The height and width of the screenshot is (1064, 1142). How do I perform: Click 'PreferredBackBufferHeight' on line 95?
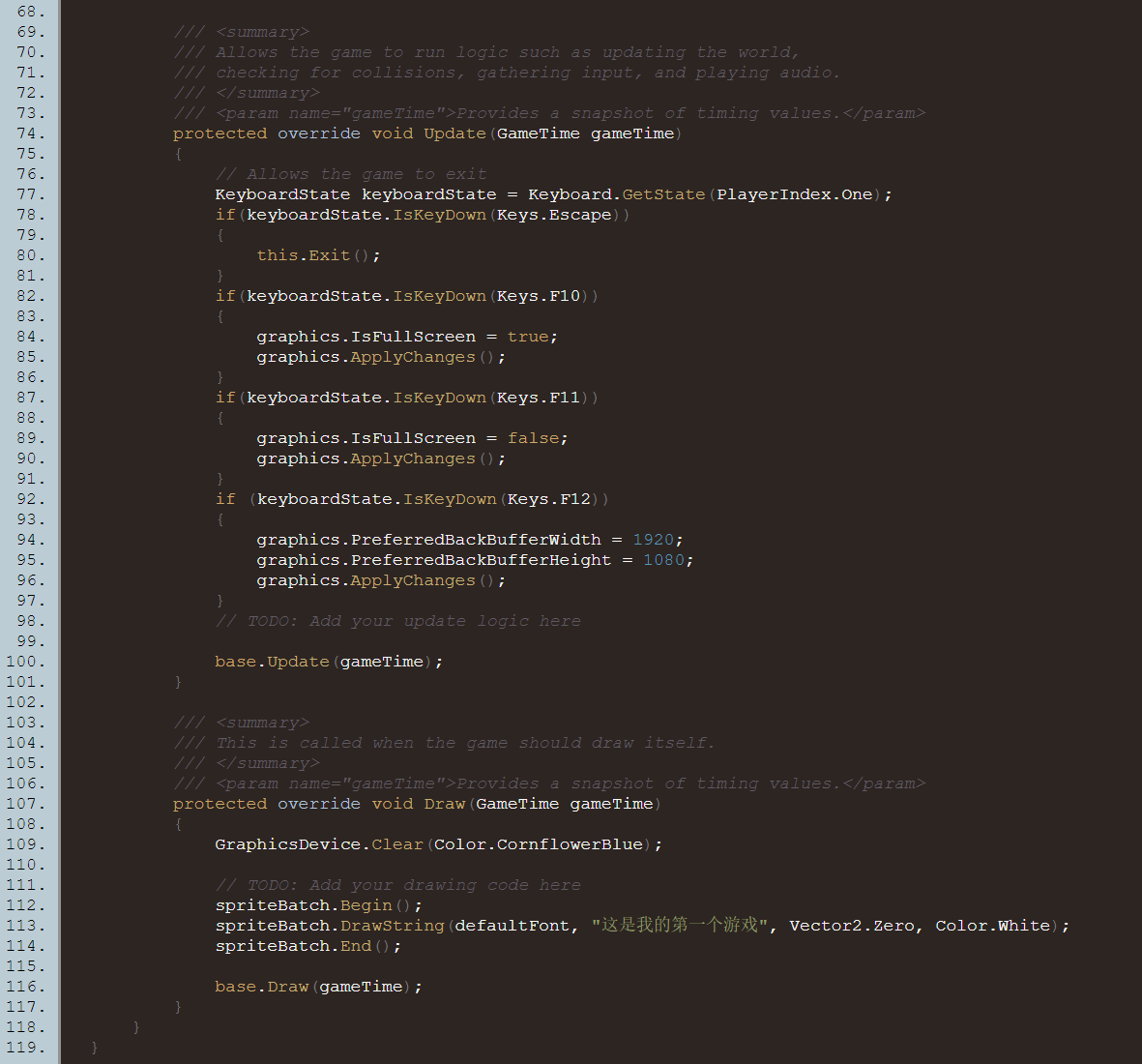[x=482, y=560]
